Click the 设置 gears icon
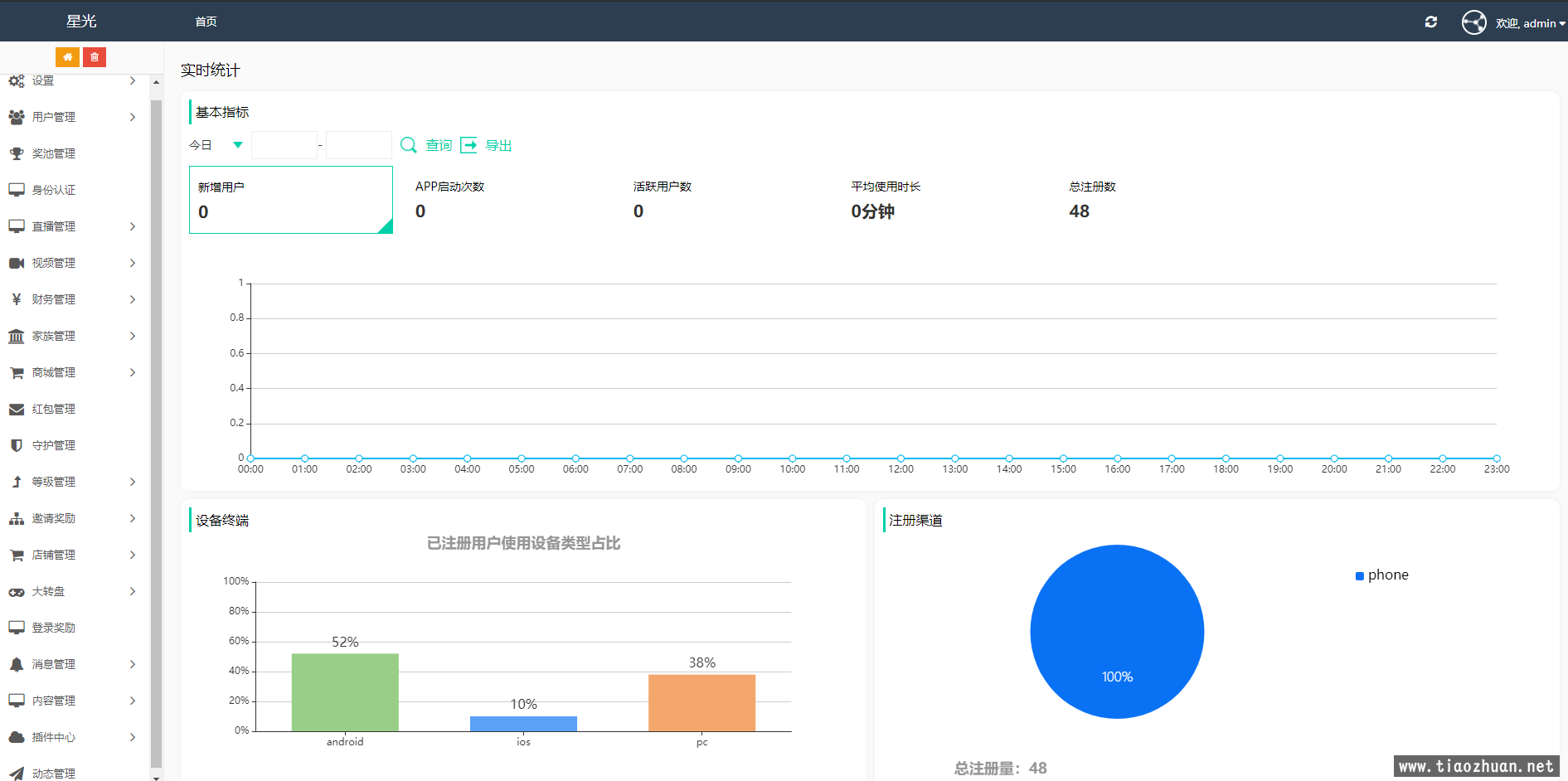The image size is (1568, 781). point(17,80)
